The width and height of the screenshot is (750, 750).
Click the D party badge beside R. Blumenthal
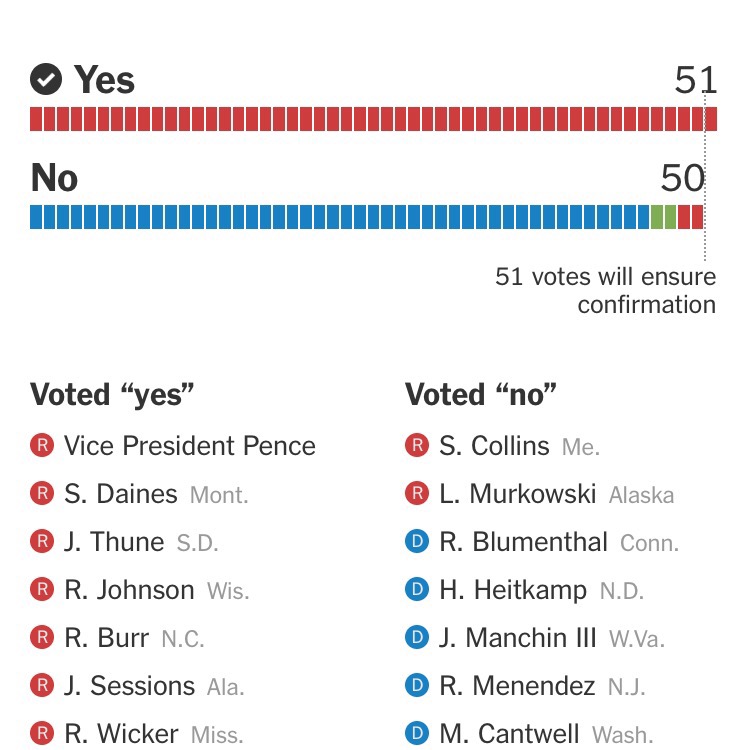[417, 542]
